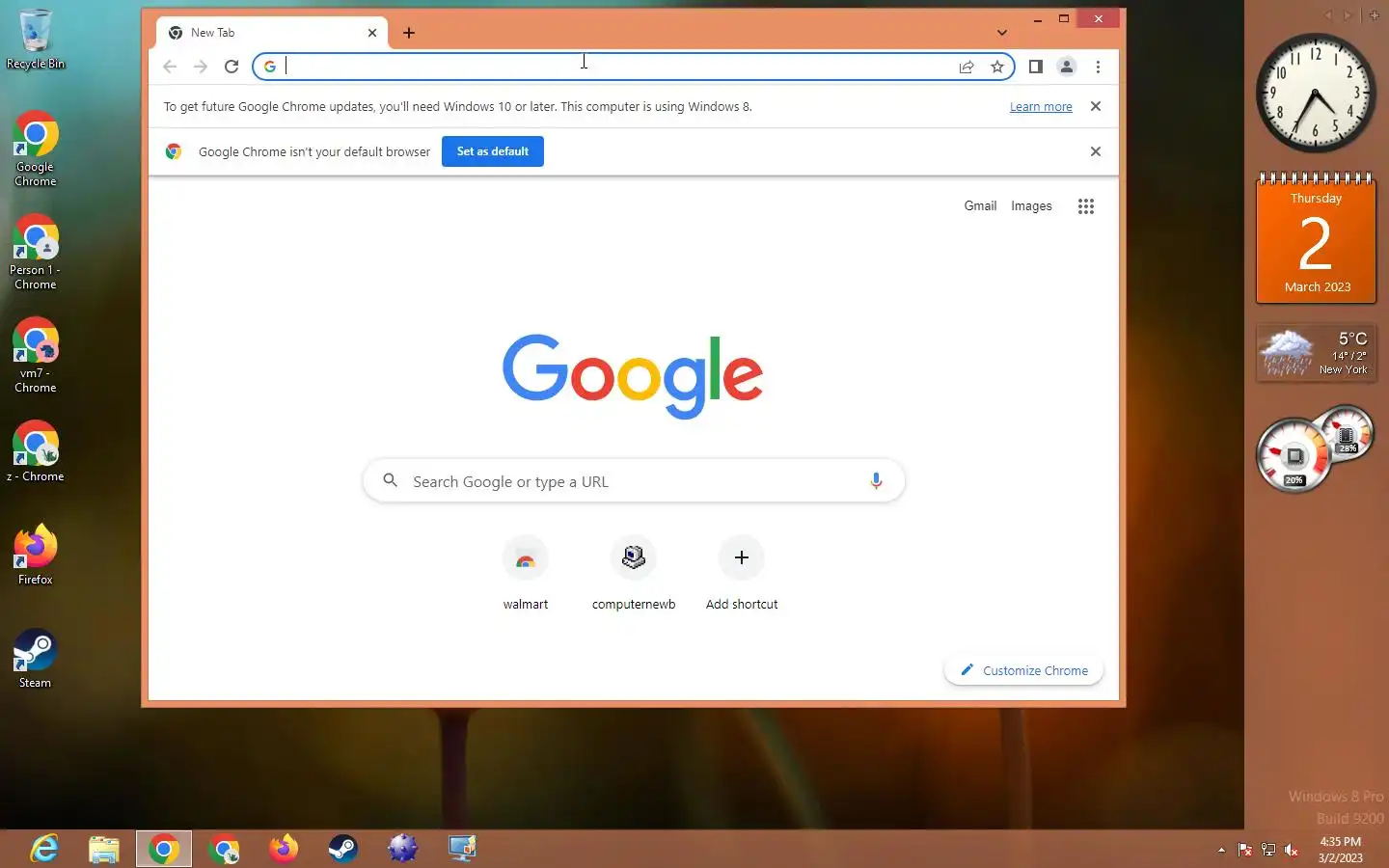1389x868 pixels.
Task: Open the taskbar clock and date
Action: point(1341,850)
